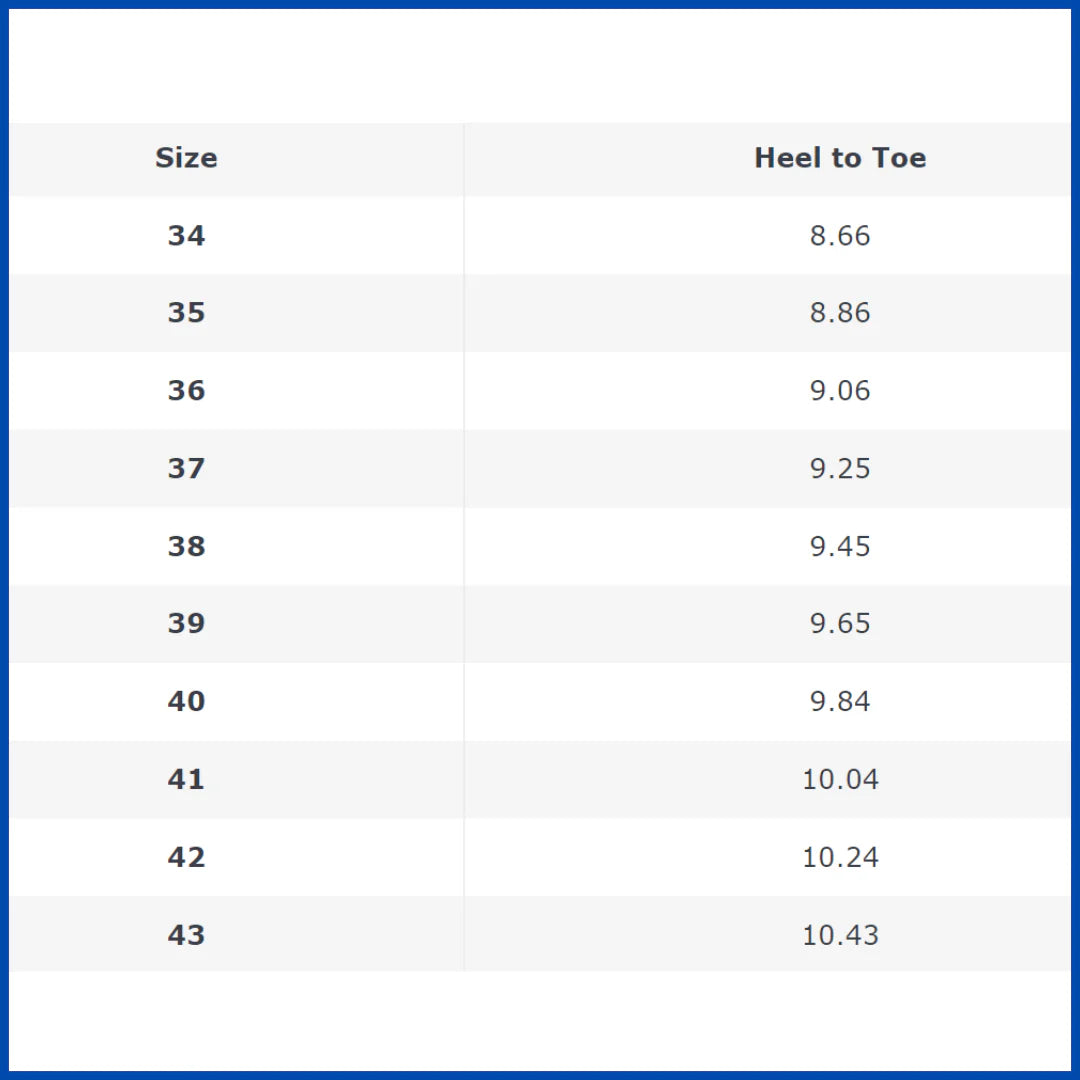
Task: Select the 10.43 heel to toe cell
Action: (x=840, y=935)
